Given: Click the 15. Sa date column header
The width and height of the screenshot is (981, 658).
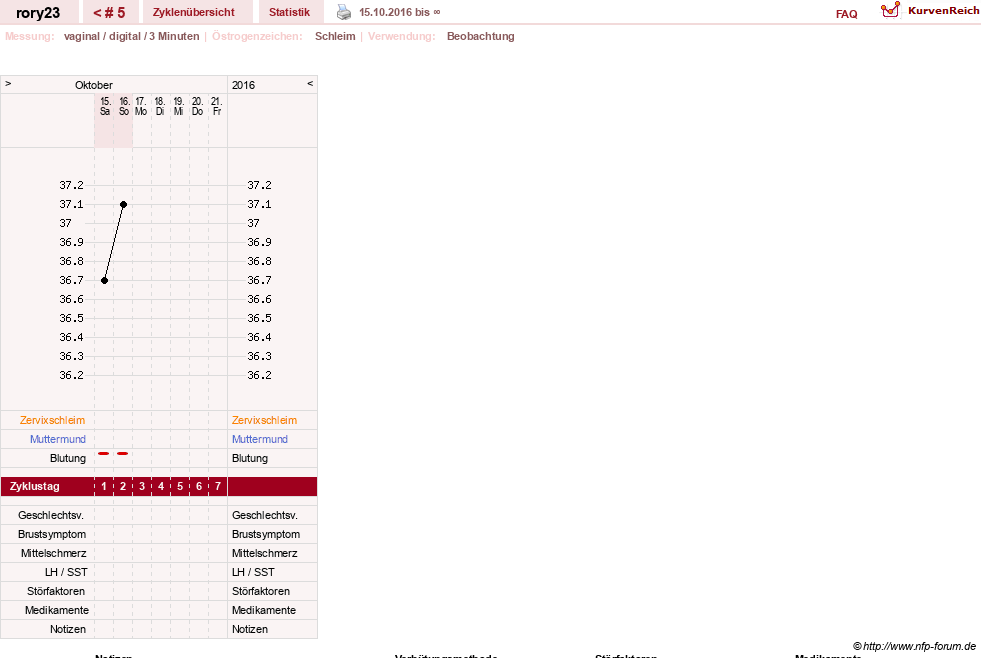Looking at the screenshot, I should 105,106.
